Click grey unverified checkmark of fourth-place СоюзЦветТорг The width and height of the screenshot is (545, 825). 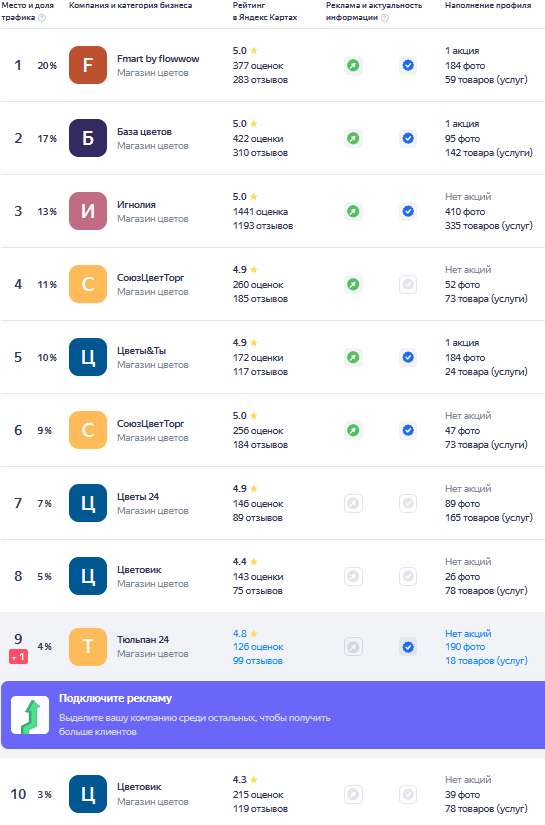click(408, 285)
